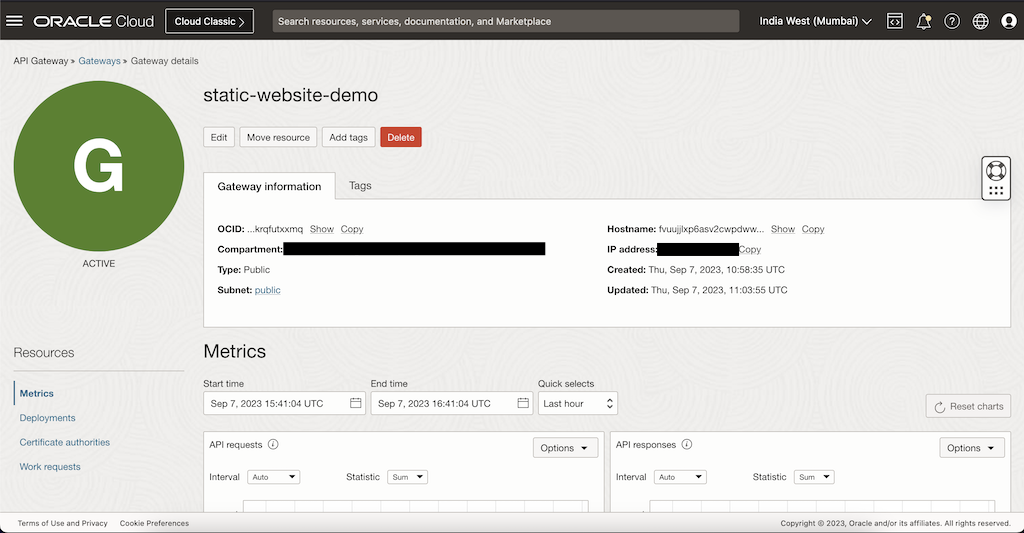Open the Cloud Shell developer tools icon
The height and width of the screenshot is (533, 1024).
894,21
